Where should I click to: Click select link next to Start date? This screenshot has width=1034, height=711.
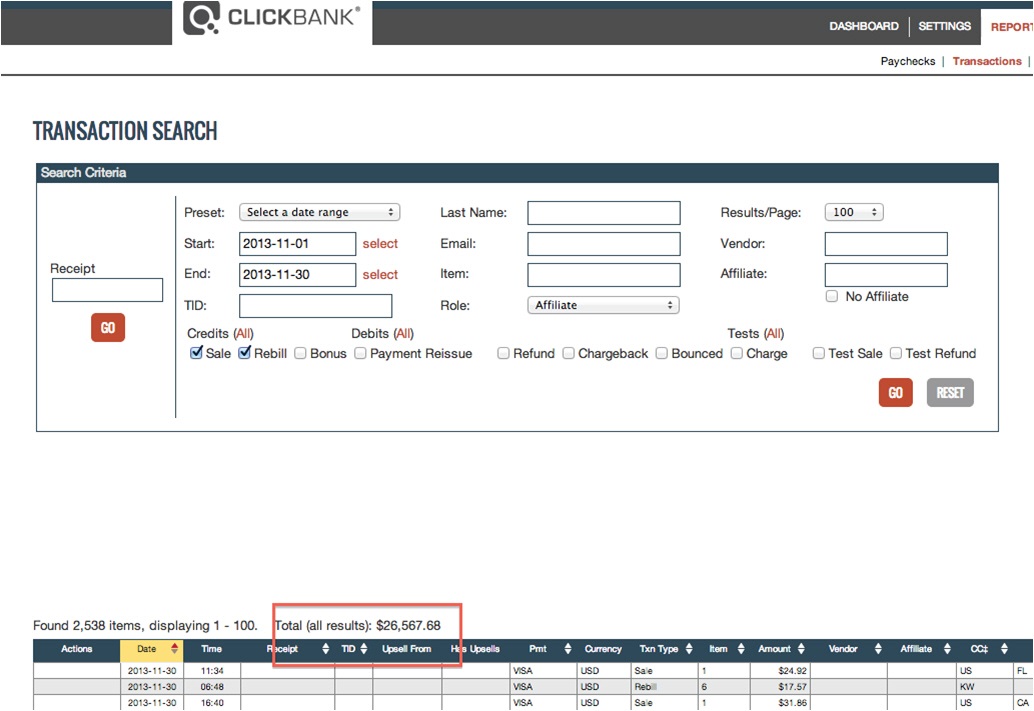coord(380,243)
